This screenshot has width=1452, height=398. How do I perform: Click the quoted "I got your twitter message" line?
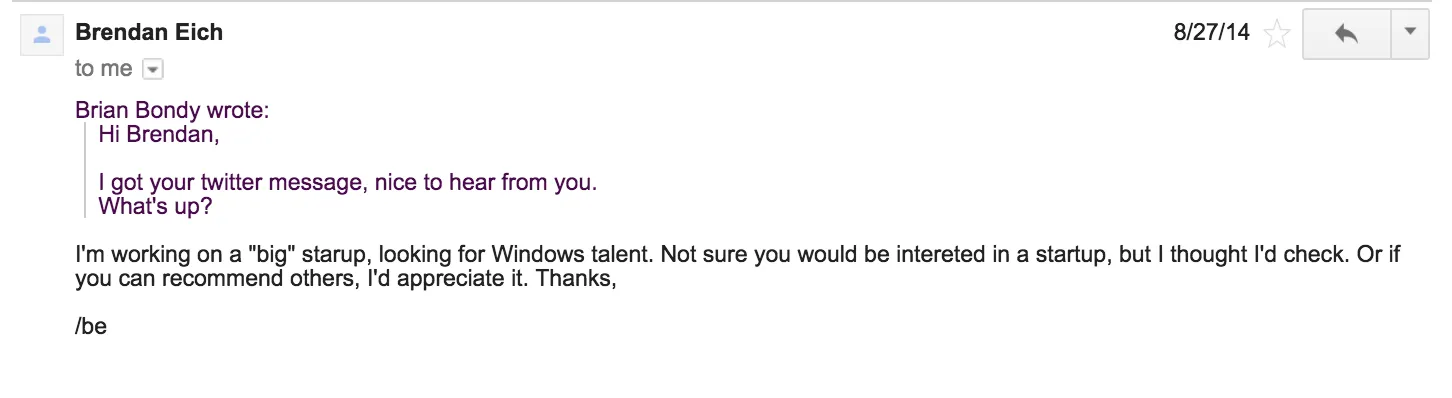[347, 184]
